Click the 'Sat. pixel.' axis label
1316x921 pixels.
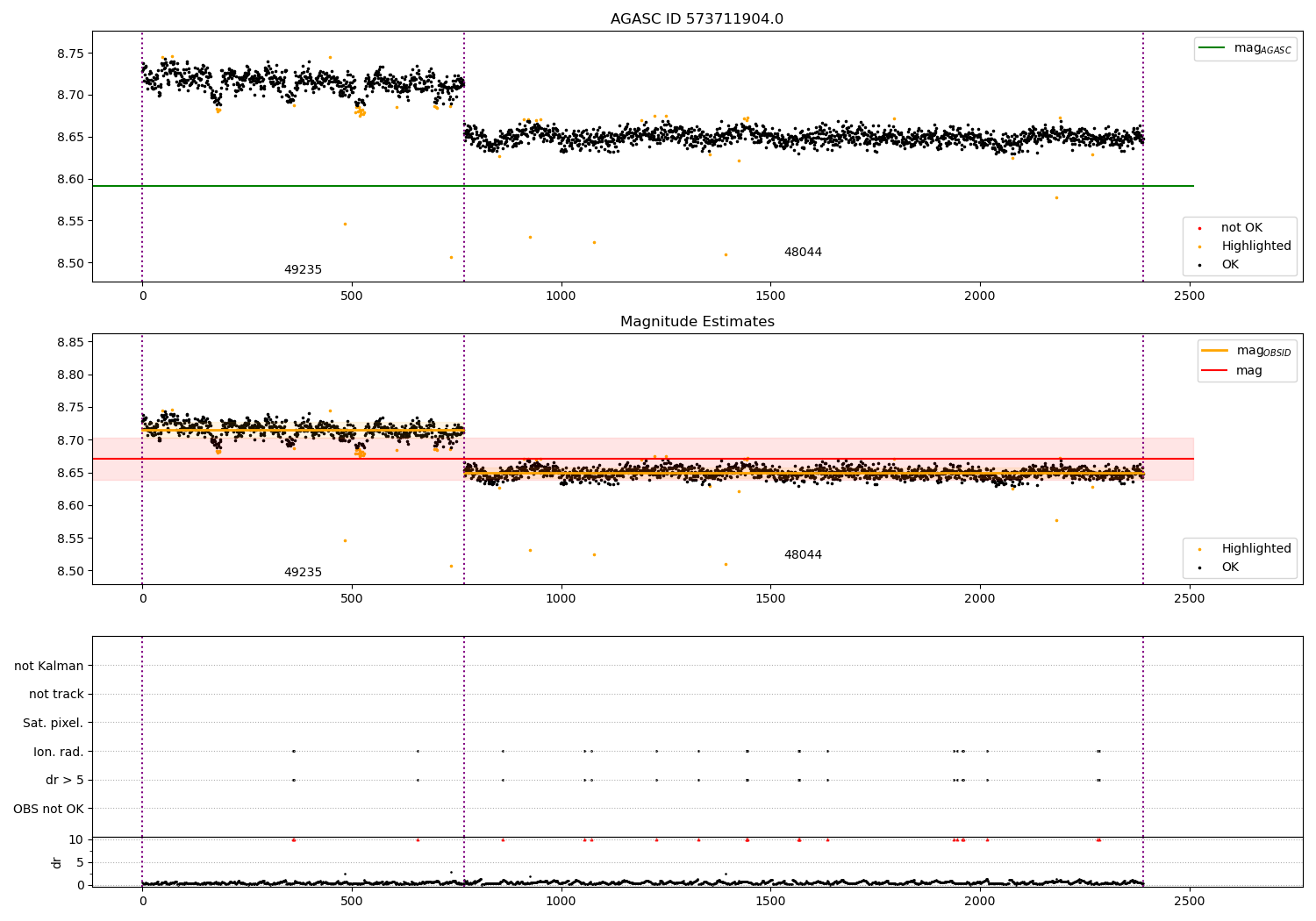[x=53, y=723]
